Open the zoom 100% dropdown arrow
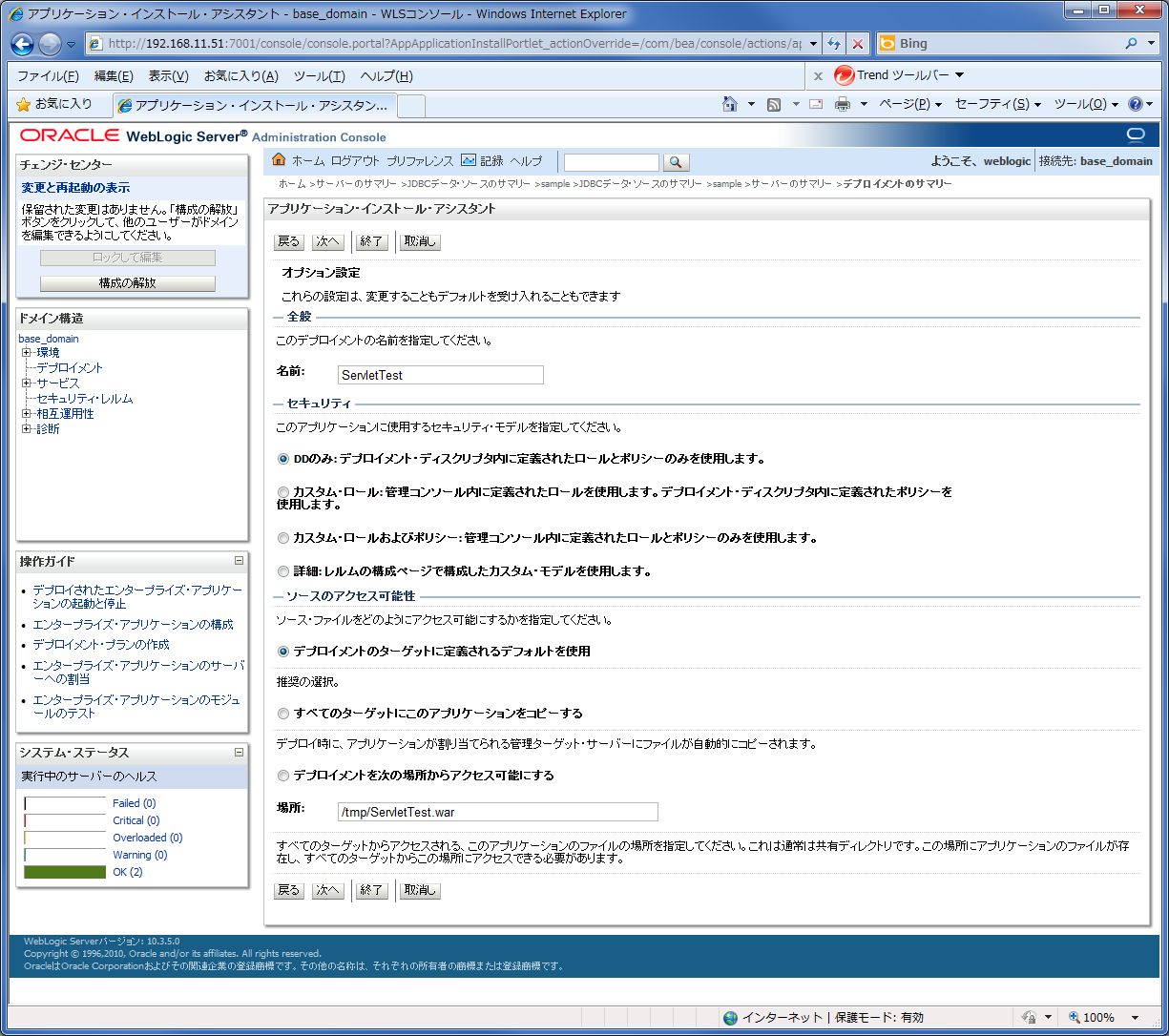 pyautogui.click(x=1135, y=1018)
